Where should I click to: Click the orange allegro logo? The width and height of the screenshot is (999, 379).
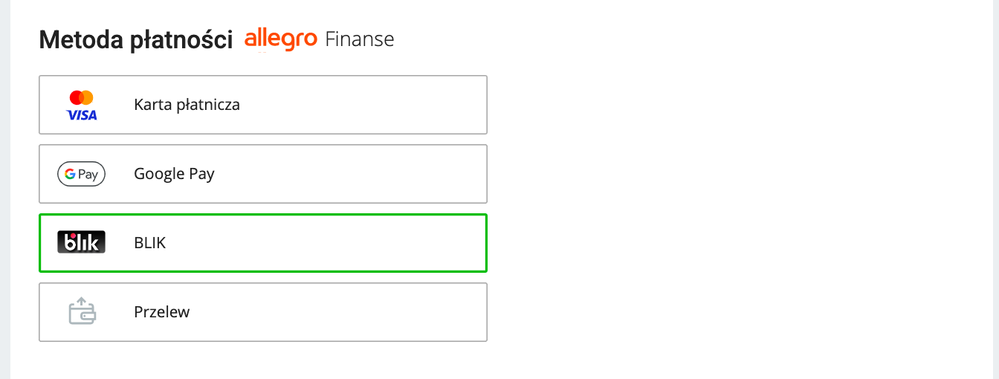coord(281,39)
